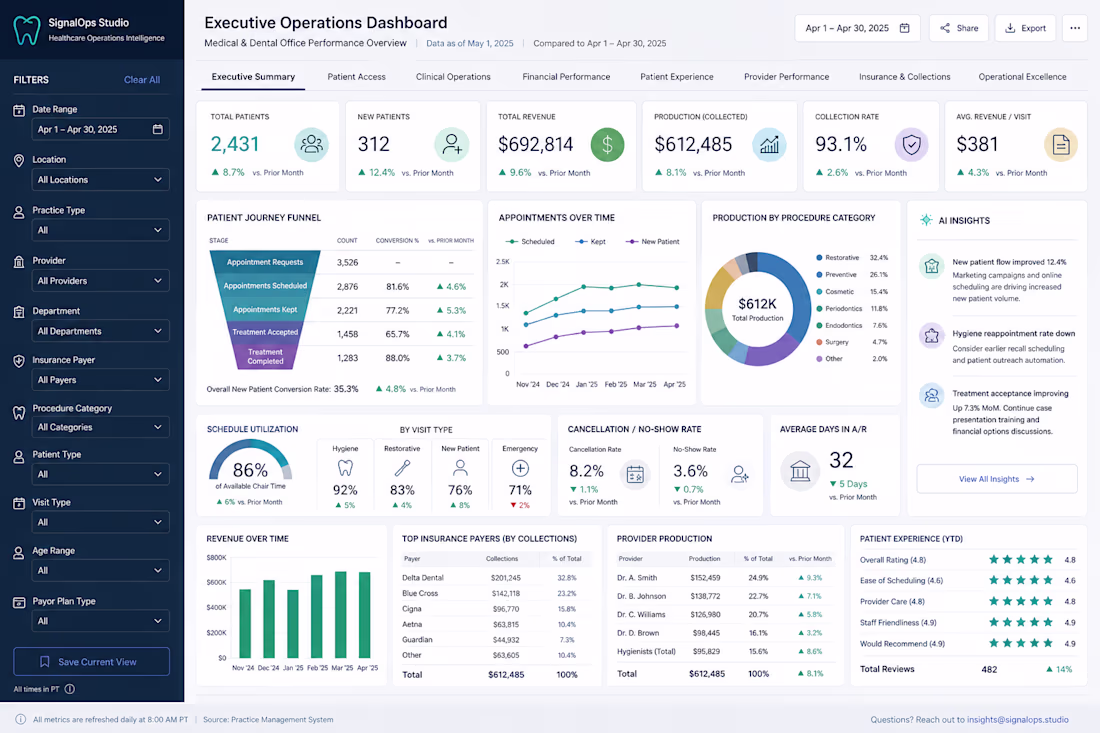Open the All Categories dropdown
Viewport: 1100px width, 733px height.
(x=100, y=427)
